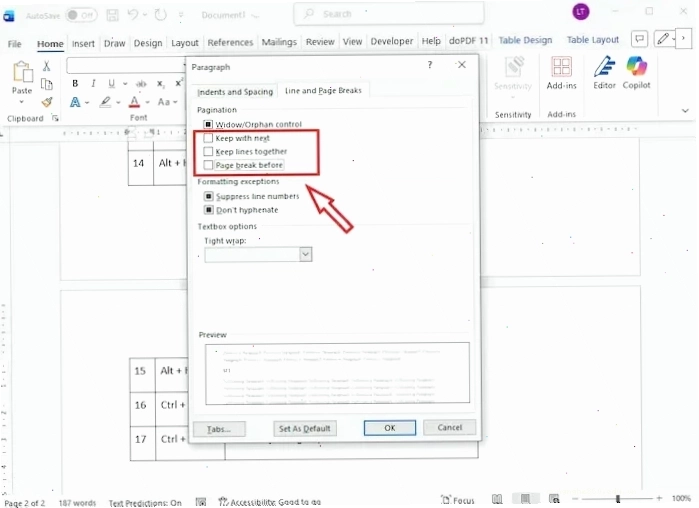
Task: Click the OK button
Action: pos(390,428)
